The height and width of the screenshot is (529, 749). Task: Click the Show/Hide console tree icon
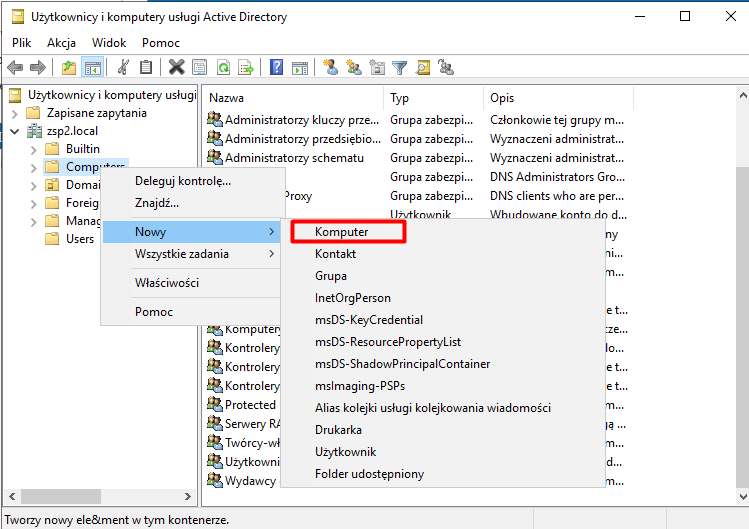click(92, 67)
